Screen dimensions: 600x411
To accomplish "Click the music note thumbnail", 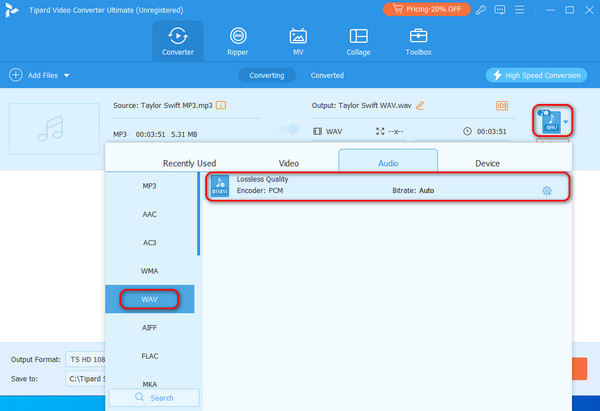I will (x=54, y=129).
